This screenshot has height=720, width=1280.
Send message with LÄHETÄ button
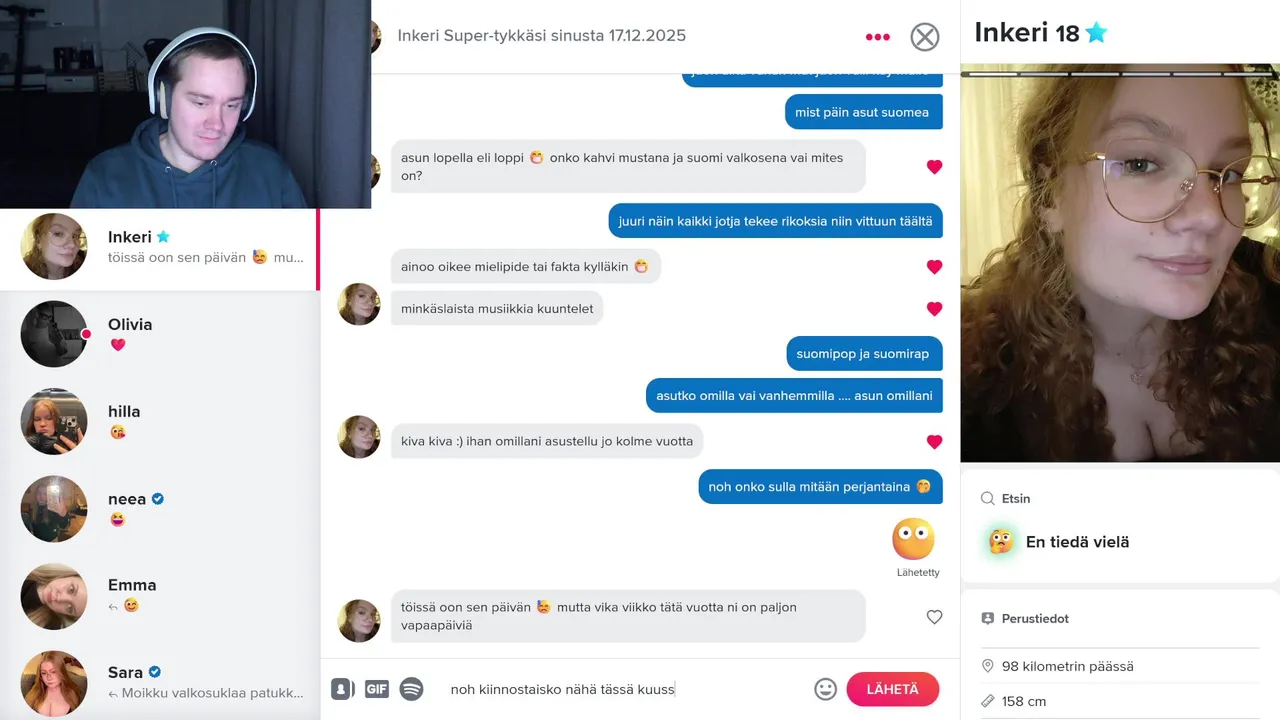tap(892, 689)
